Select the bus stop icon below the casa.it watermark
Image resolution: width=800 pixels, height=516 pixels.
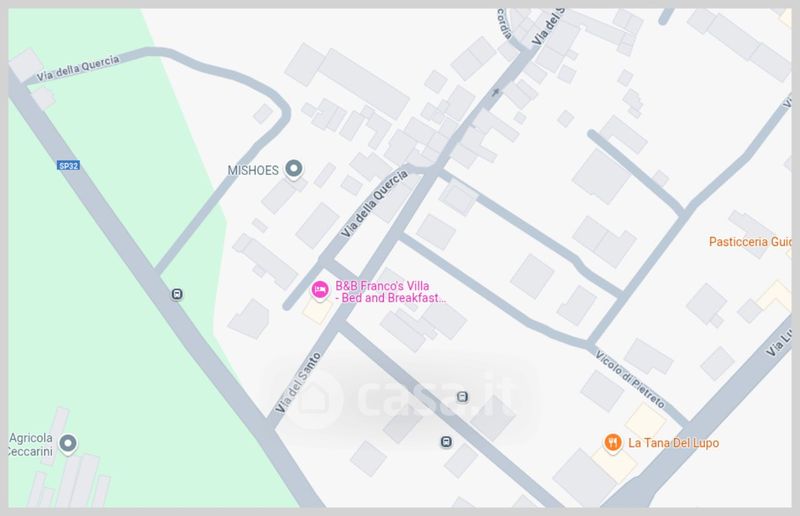[446, 441]
